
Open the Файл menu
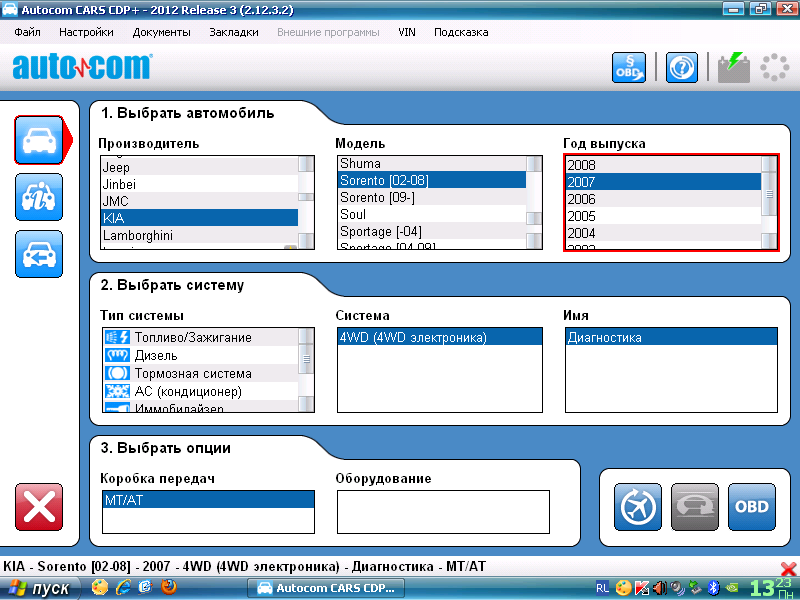click(28, 32)
